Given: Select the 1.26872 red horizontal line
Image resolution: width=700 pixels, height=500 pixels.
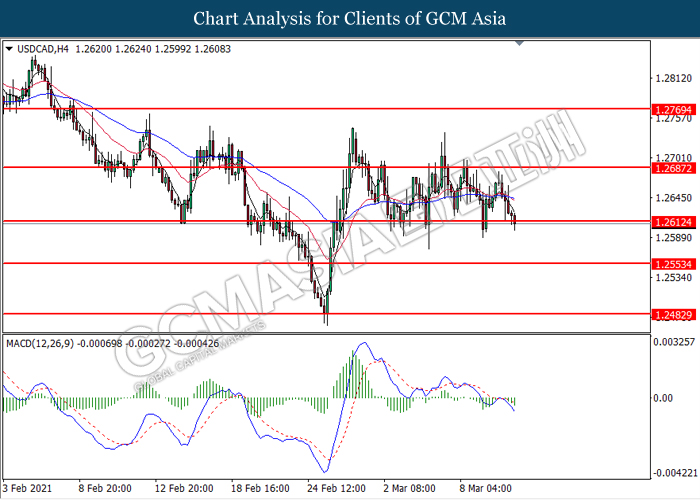Looking at the screenshot, I should (300, 168).
